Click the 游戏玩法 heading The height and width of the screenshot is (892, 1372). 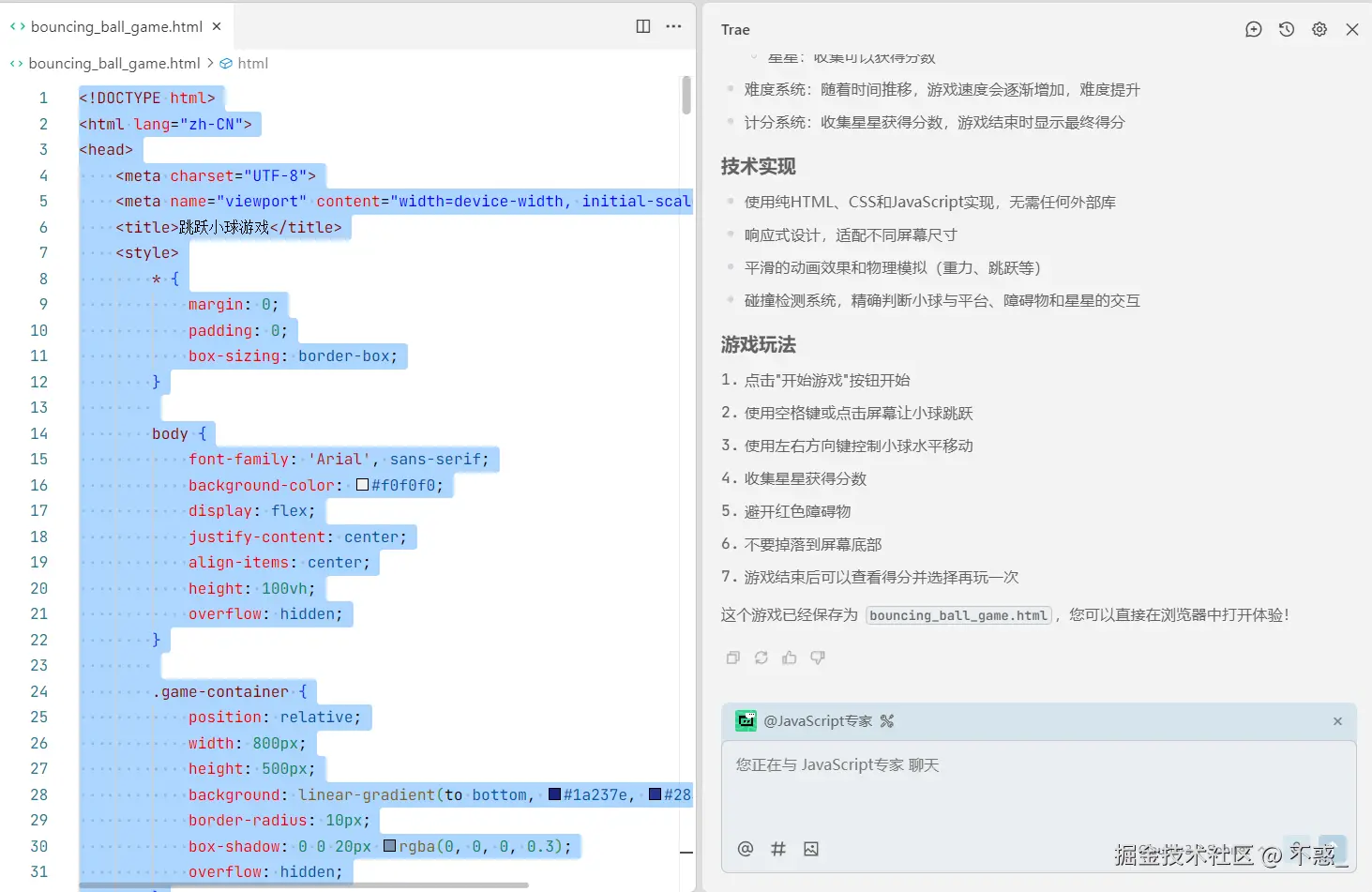[x=758, y=344]
